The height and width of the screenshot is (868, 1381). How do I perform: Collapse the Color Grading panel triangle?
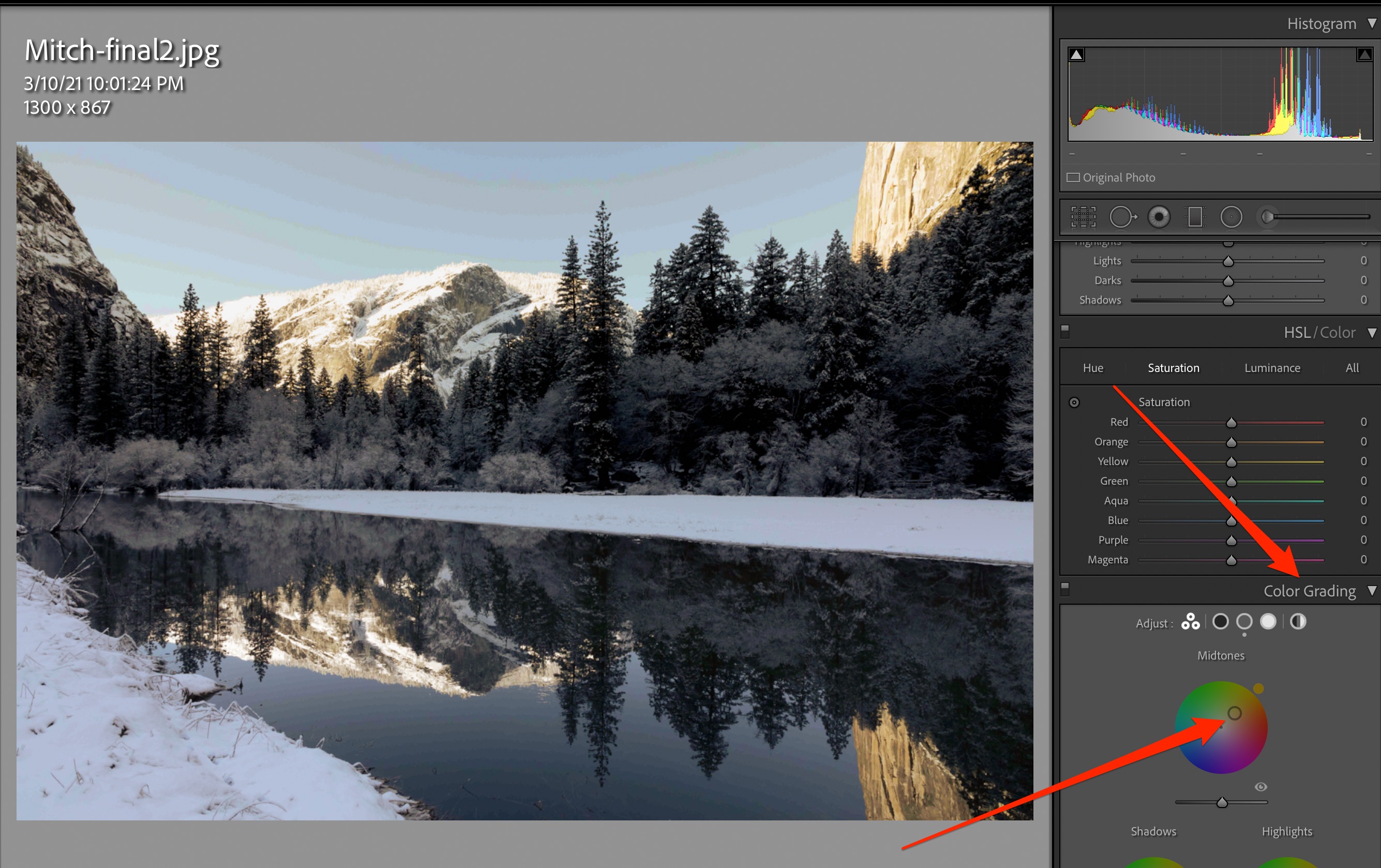[x=1372, y=591]
